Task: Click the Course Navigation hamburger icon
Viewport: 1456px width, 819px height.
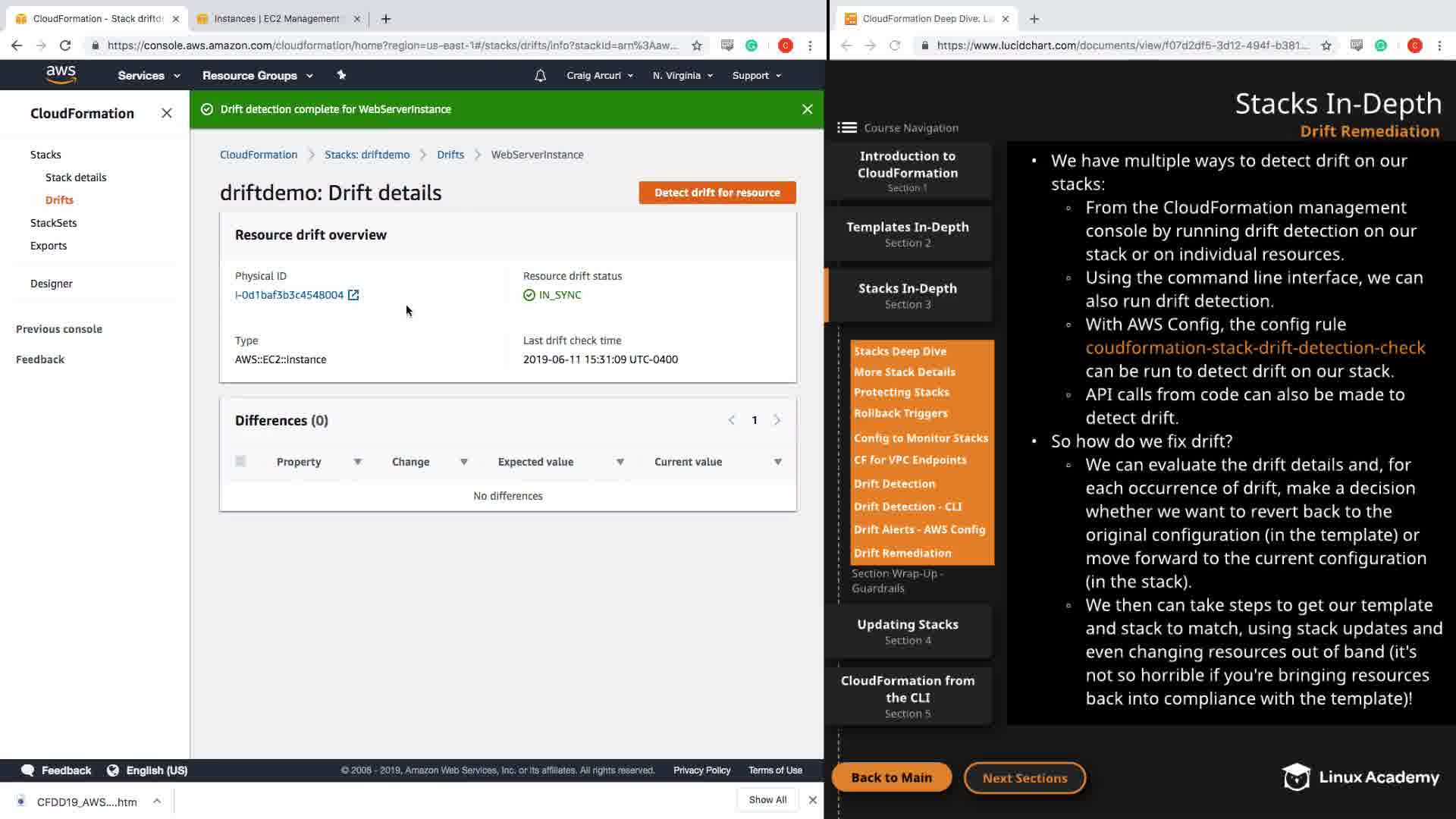Action: click(x=847, y=127)
